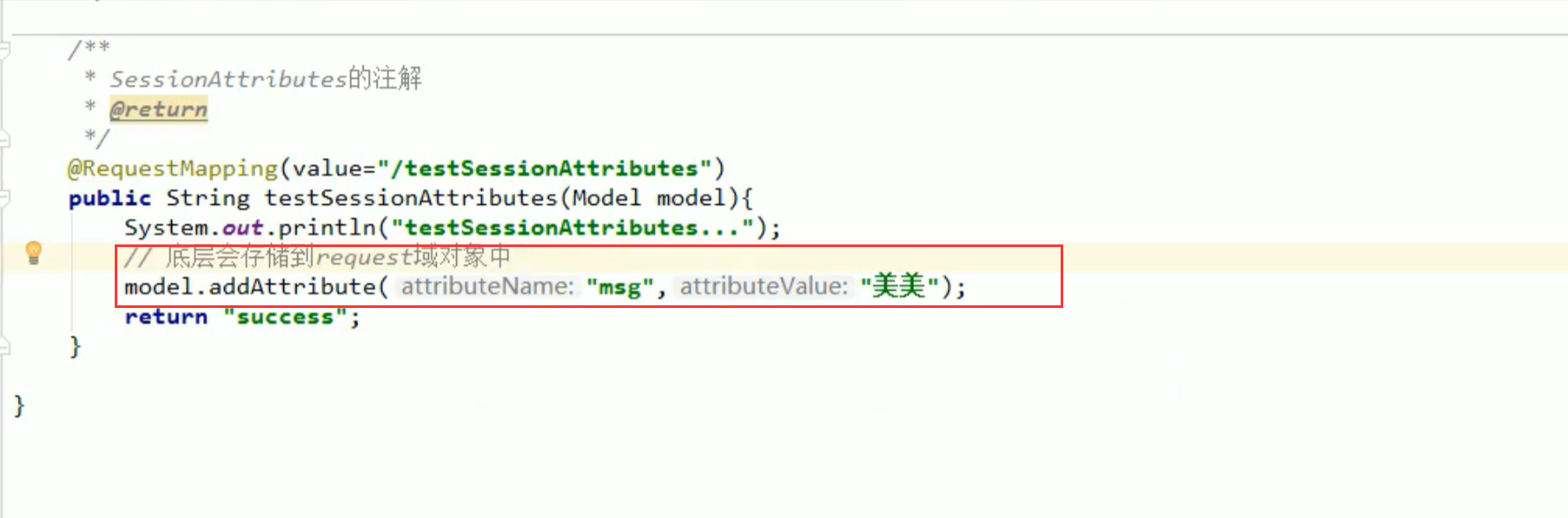Click the italic out field reference
The height and width of the screenshot is (518, 1568).
(243, 228)
